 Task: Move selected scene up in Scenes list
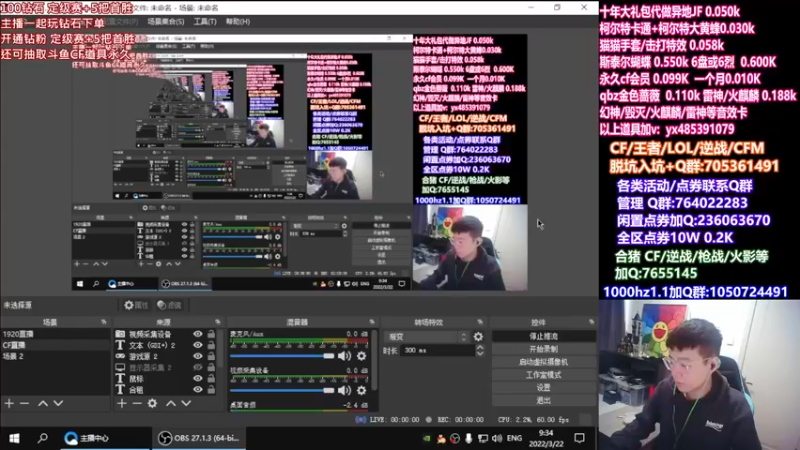[43, 404]
